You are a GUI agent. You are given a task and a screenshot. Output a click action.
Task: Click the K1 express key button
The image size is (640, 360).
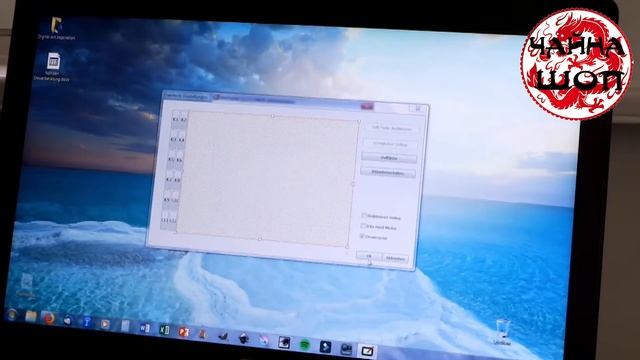(176, 119)
